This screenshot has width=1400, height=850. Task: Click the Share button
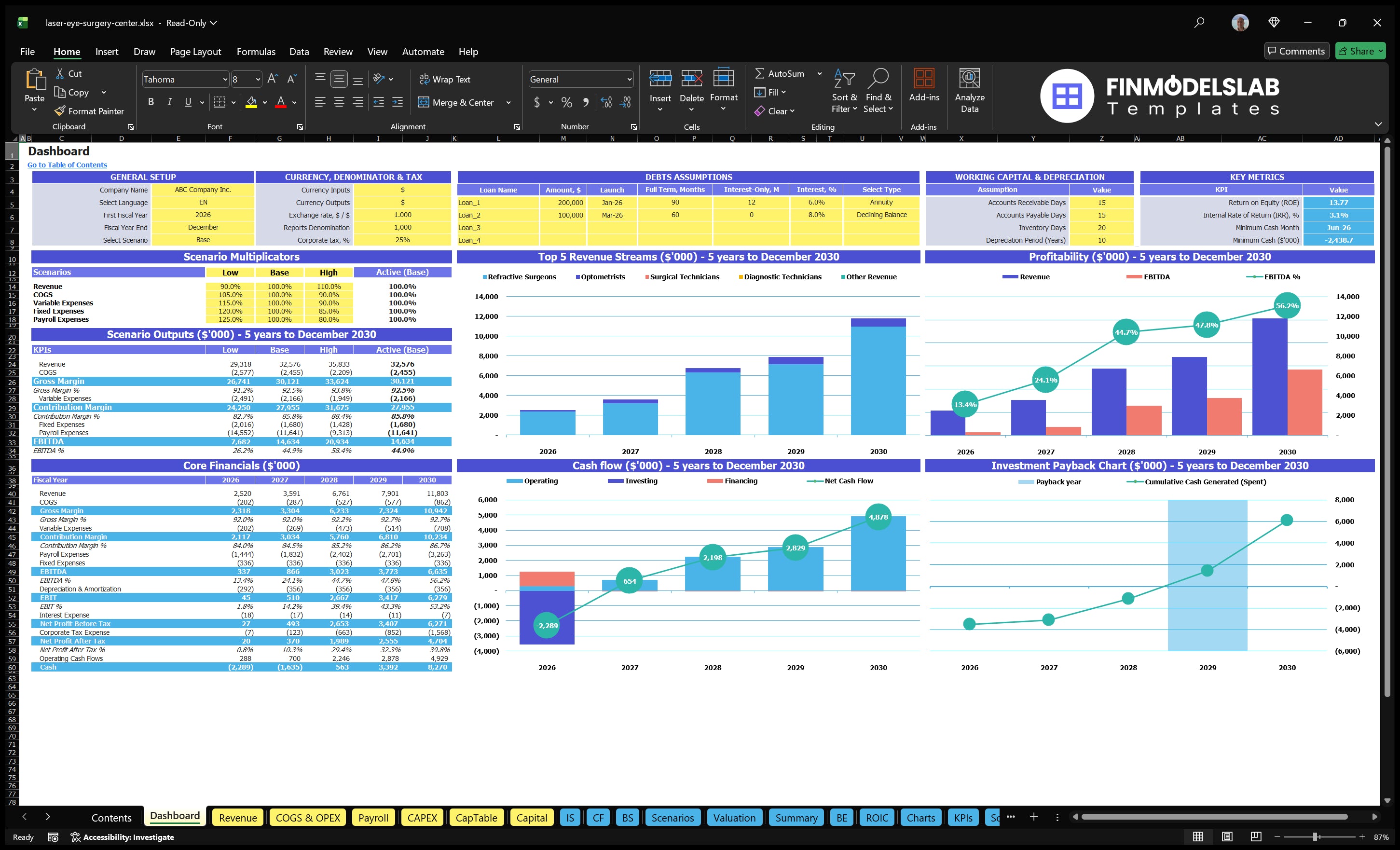tap(1360, 51)
